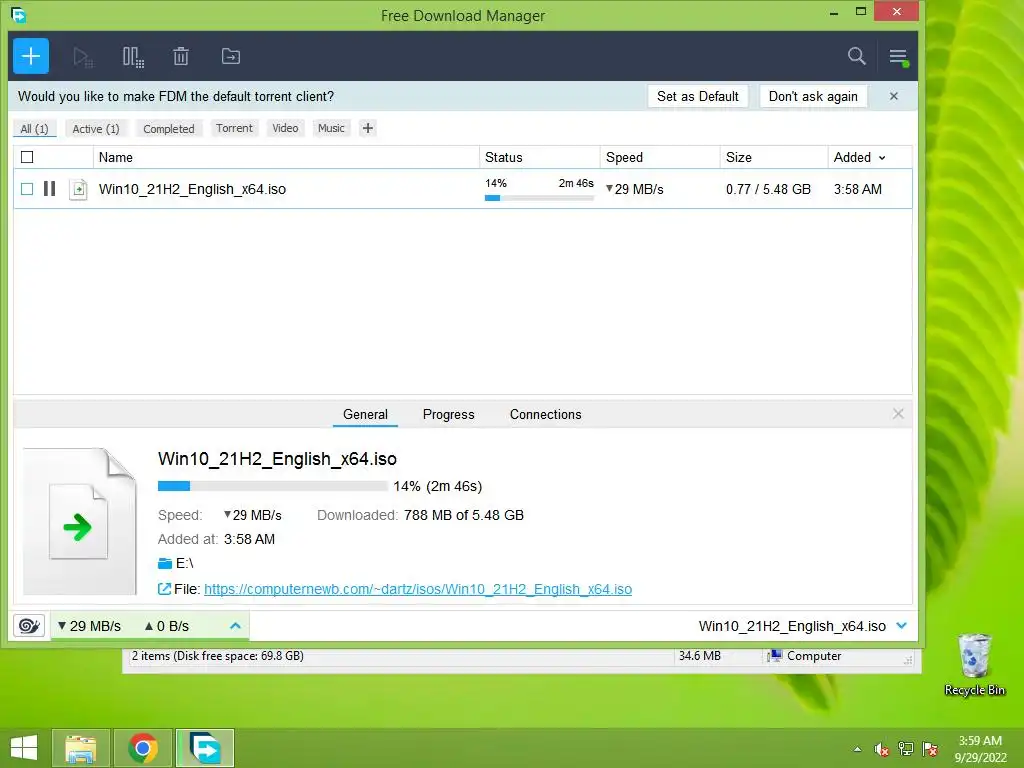Select the Video filter tab

coord(285,128)
